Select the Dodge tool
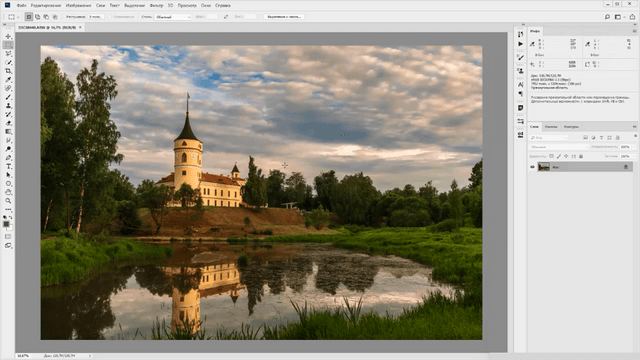 [8, 149]
